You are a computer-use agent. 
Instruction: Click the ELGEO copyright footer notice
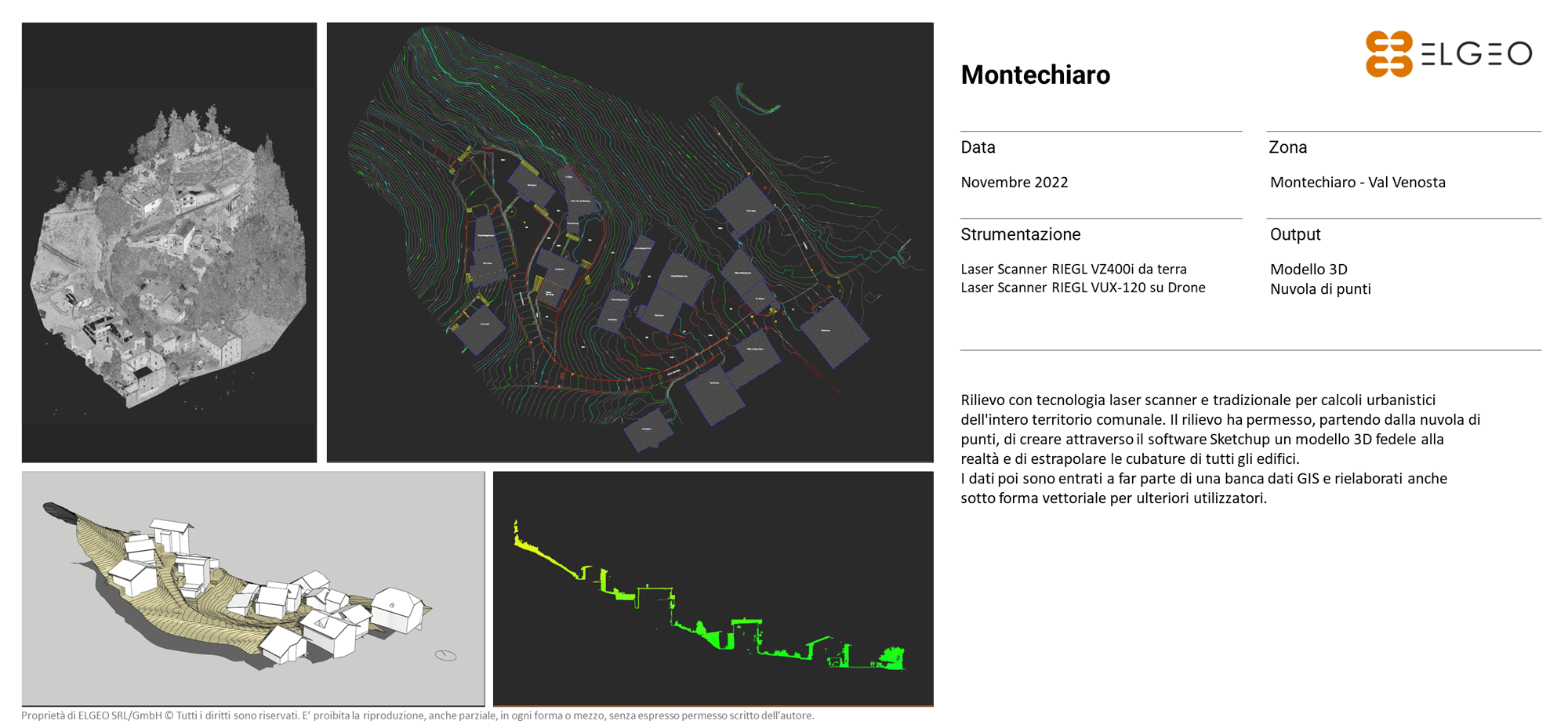[x=417, y=715]
